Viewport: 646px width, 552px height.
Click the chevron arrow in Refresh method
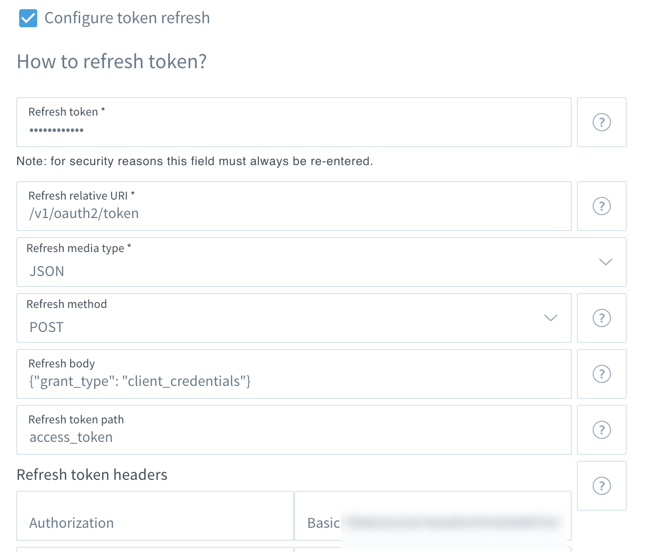tap(550, 318)
